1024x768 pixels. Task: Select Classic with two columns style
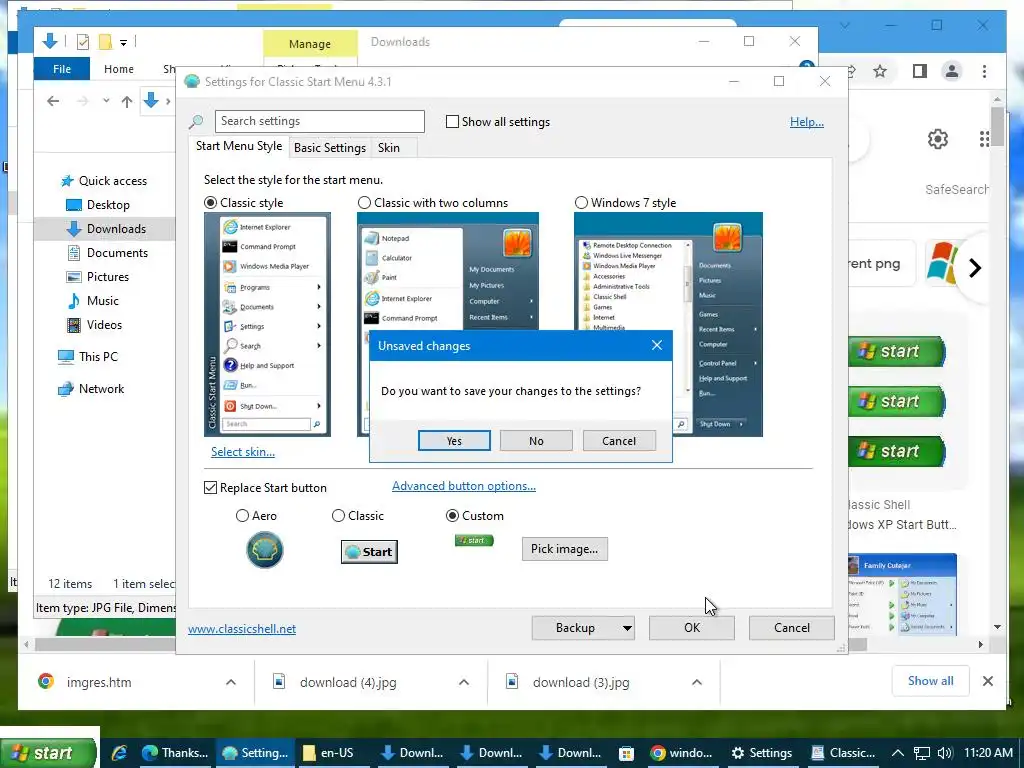(364, 202)
